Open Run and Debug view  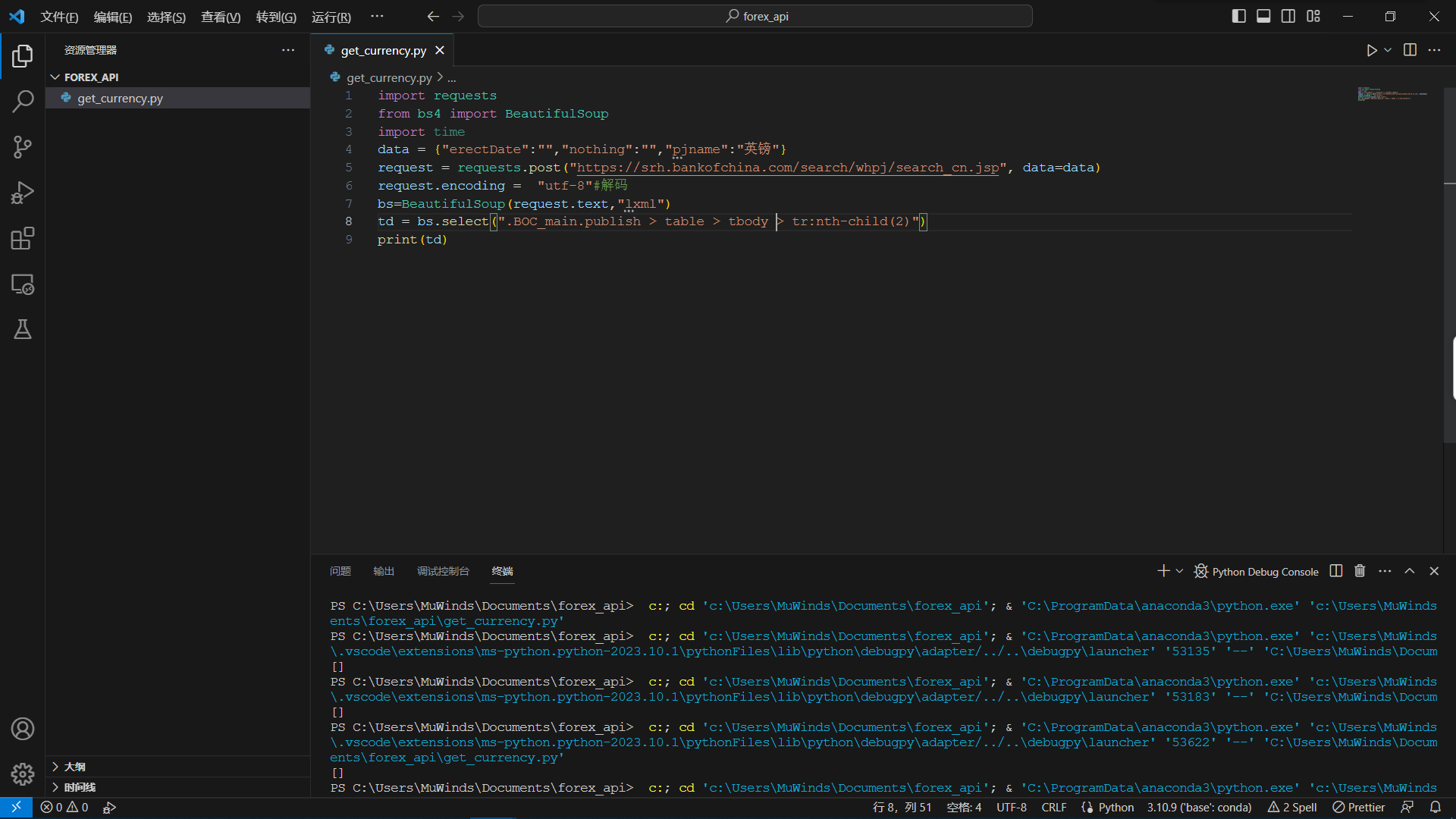(23, 193)
